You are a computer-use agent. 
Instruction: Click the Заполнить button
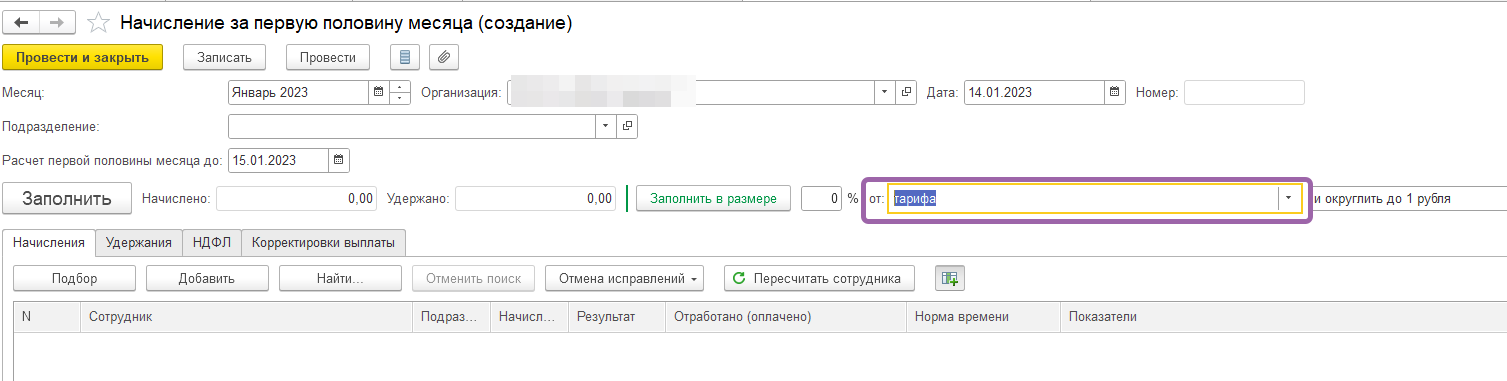[67, 198]
